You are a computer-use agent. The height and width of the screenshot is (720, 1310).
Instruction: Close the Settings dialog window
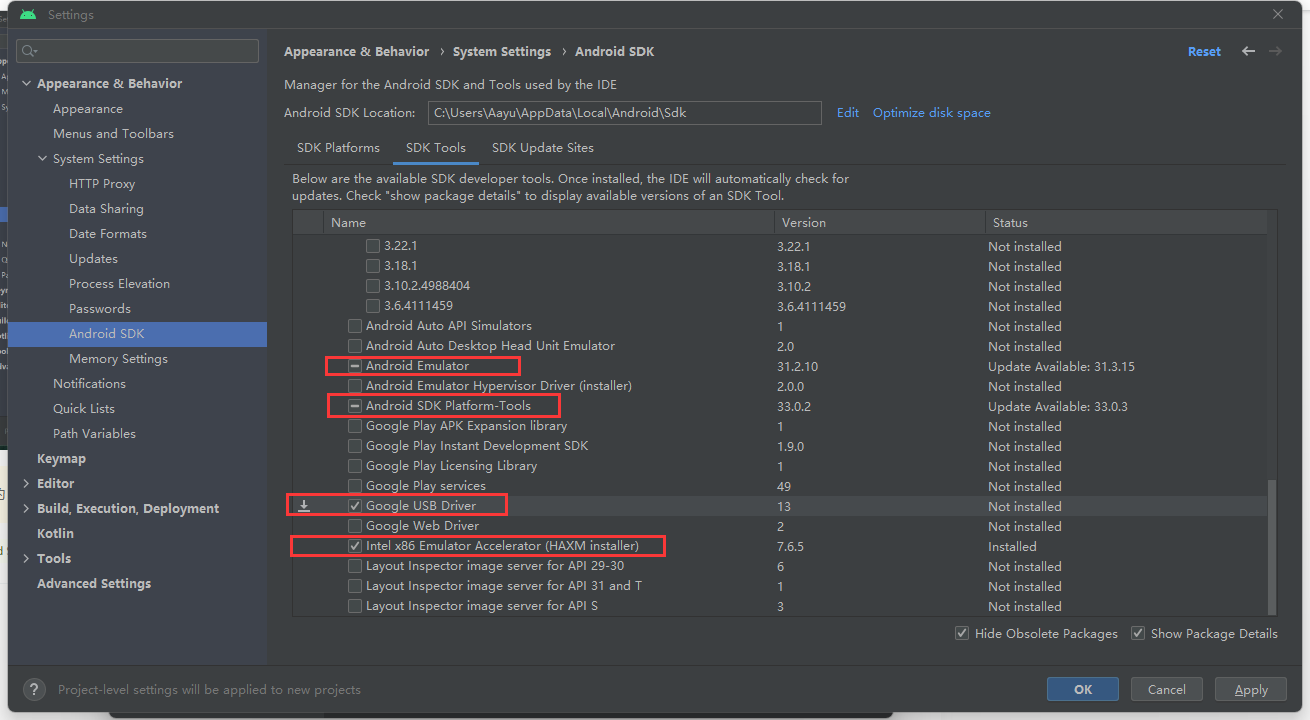point(1278,14)
